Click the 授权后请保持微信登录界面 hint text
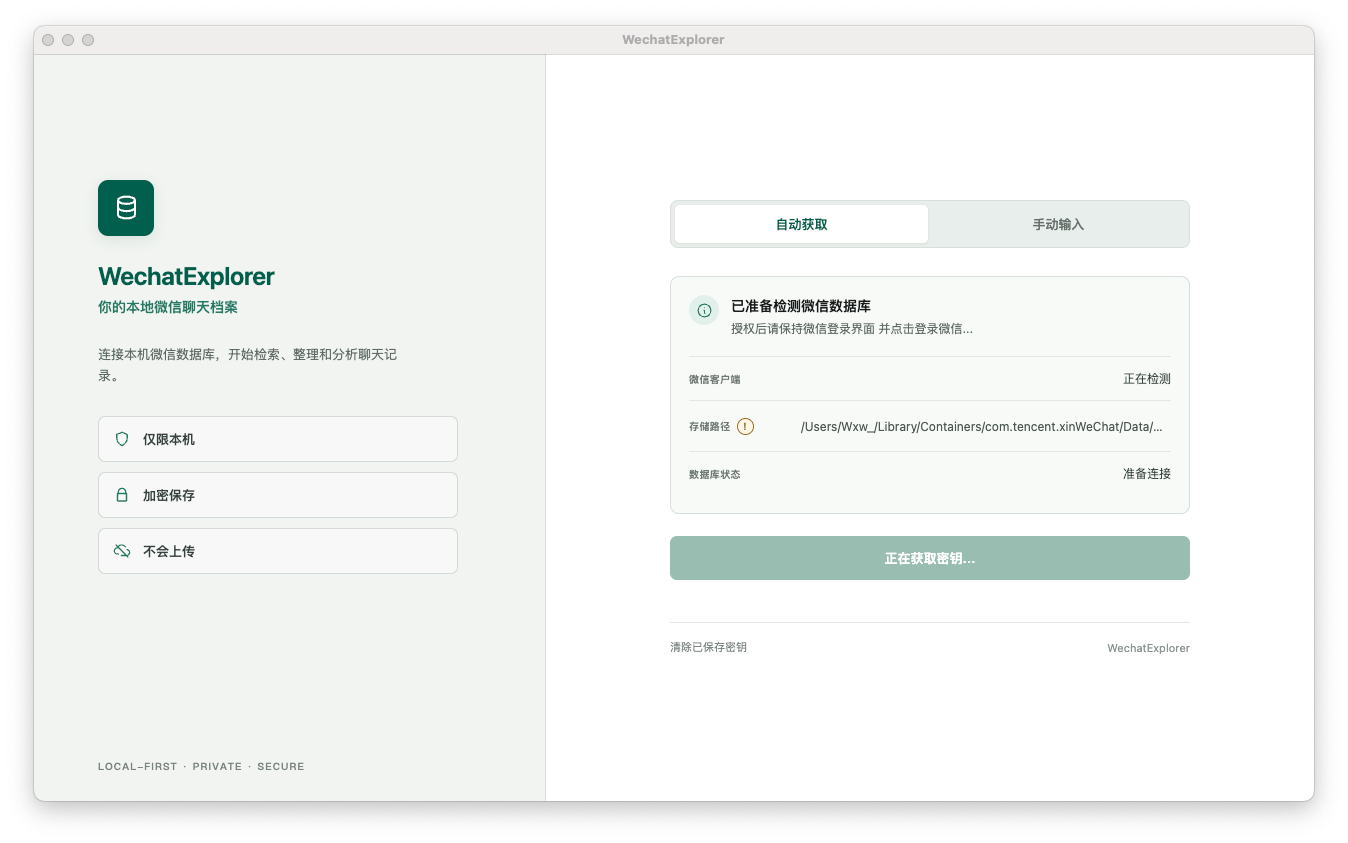 tap(852, 328)
